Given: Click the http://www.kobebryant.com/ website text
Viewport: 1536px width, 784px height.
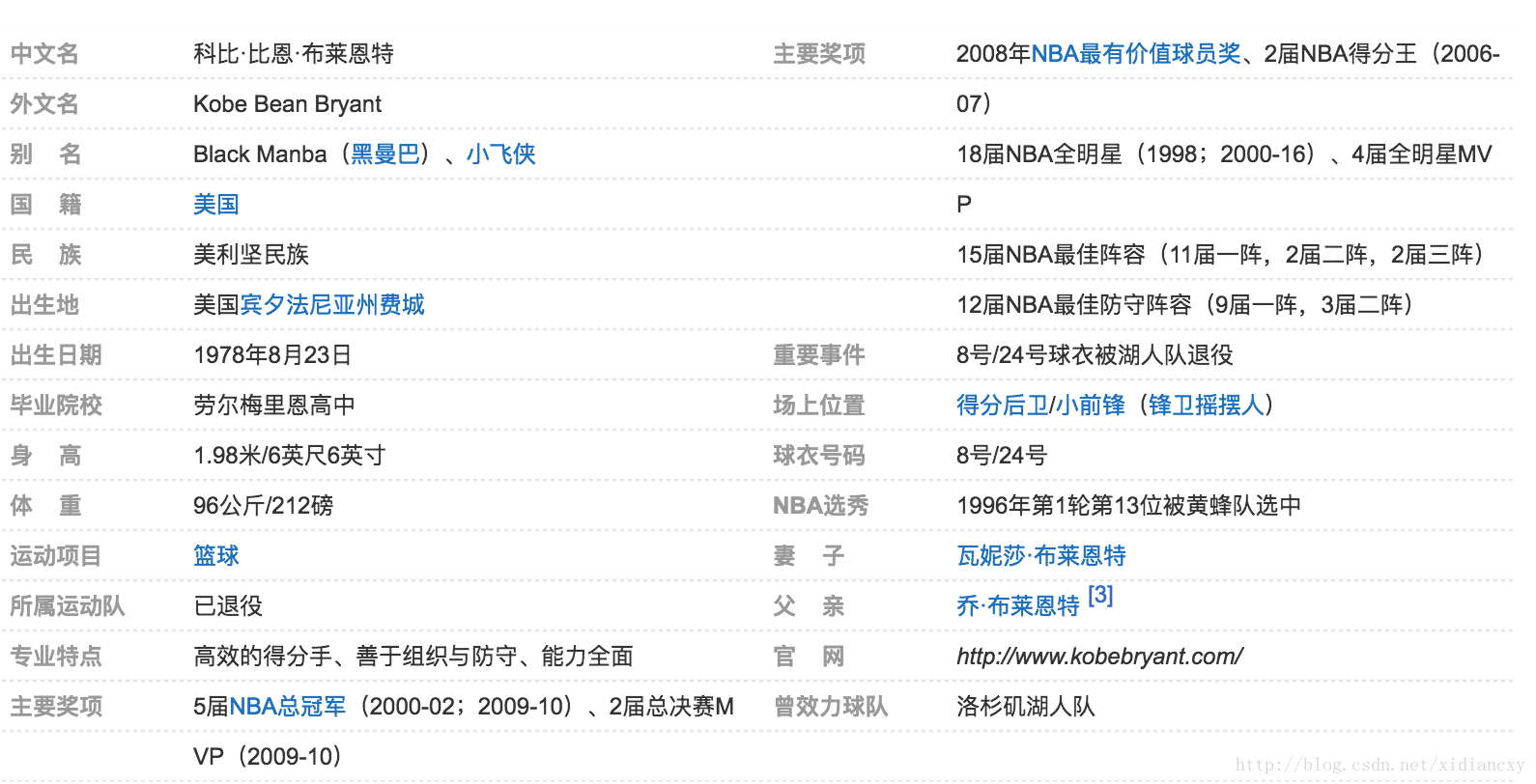Looking at the screenshot, I should [x=1099, y=657].
